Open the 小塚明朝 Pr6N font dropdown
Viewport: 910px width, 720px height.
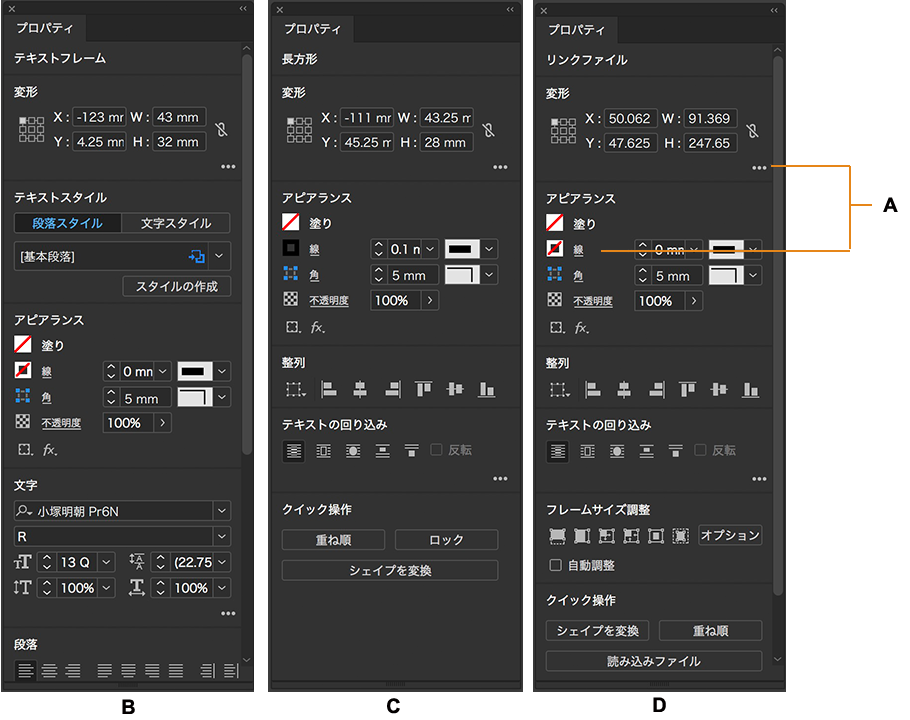tap(222, 510)
